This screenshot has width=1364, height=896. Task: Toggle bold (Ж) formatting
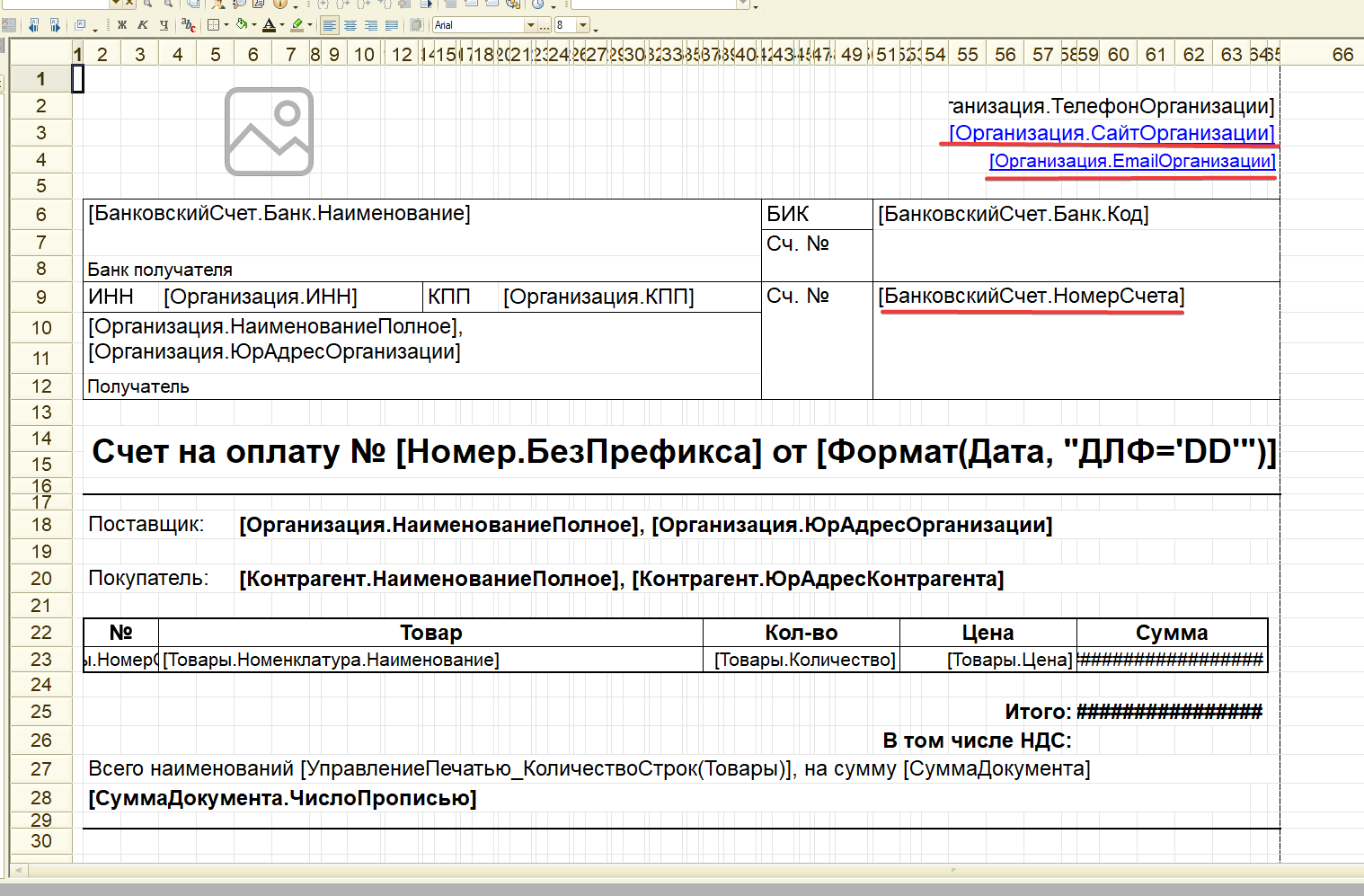[122, 25]
